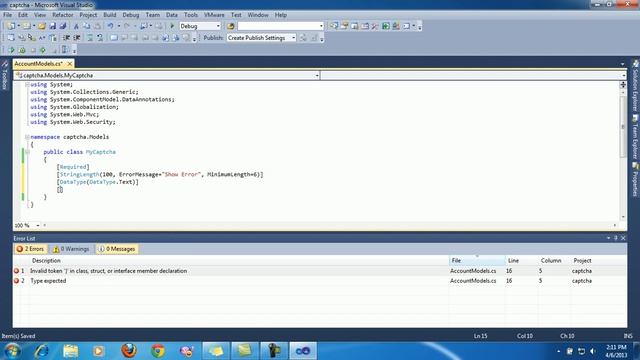Click the Find text input box
Image resolution: width=640 pixels, height=360 pixels.
278,26
